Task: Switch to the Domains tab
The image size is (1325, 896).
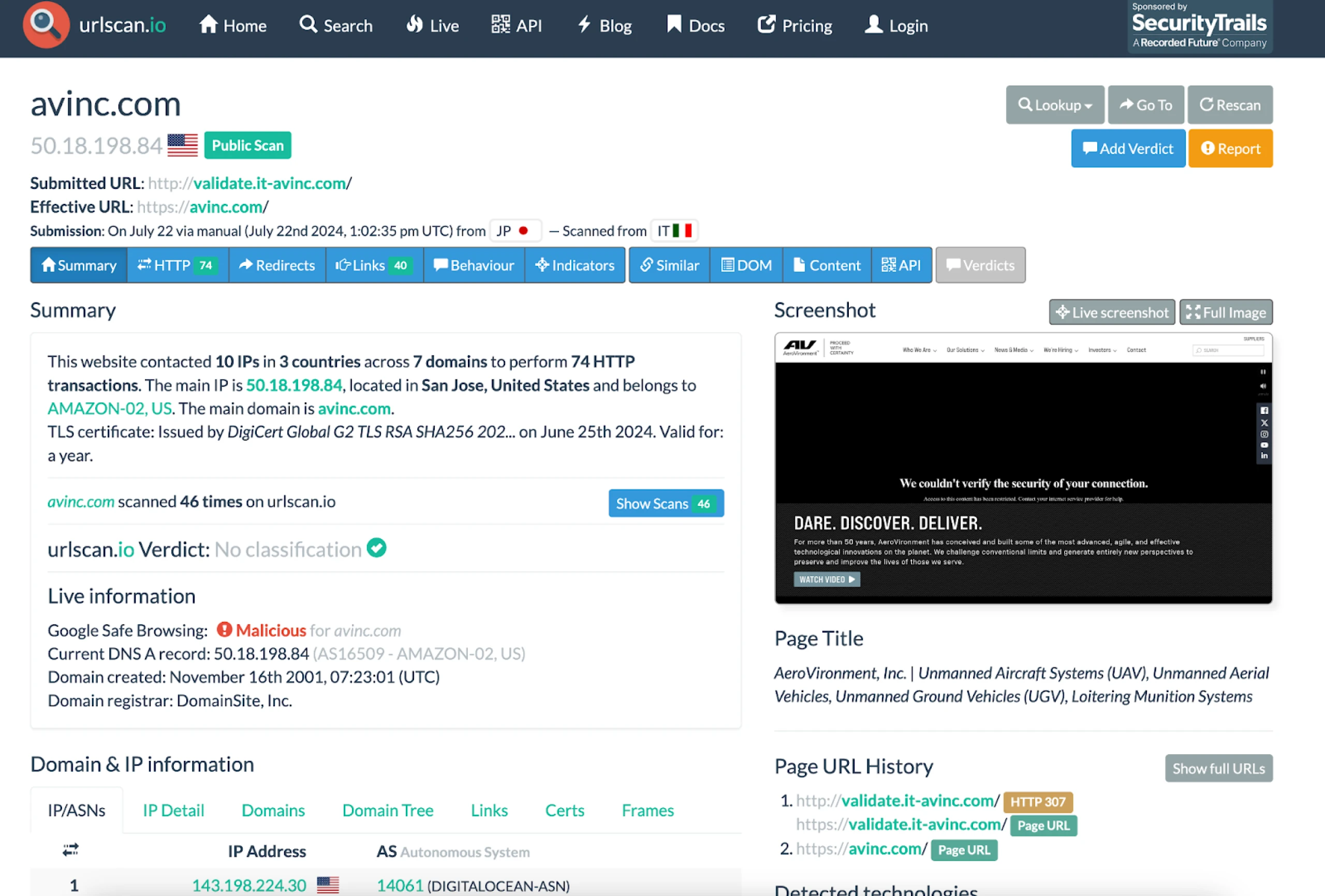Action: tap(273, 811)
